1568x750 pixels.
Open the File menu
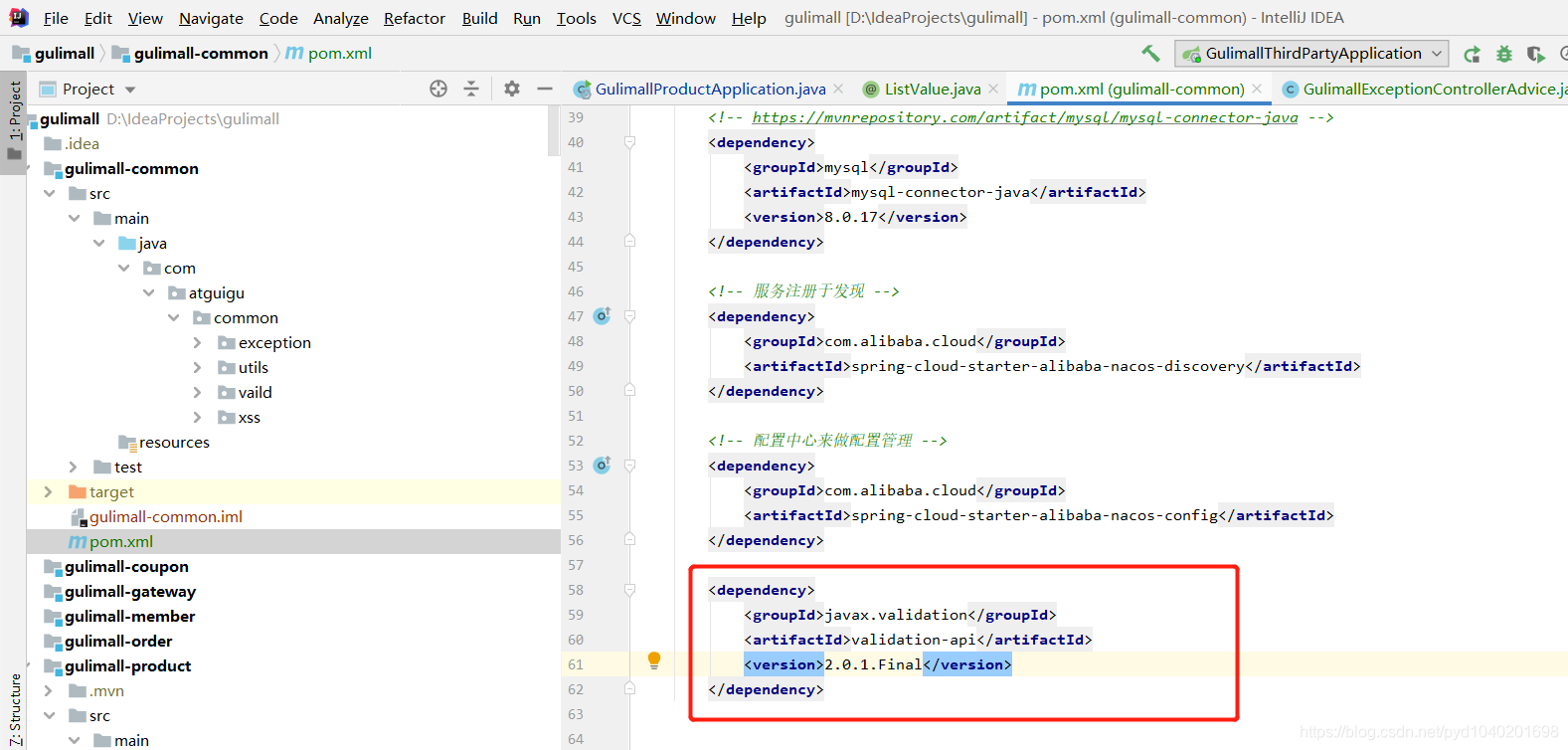coord(57,18)
